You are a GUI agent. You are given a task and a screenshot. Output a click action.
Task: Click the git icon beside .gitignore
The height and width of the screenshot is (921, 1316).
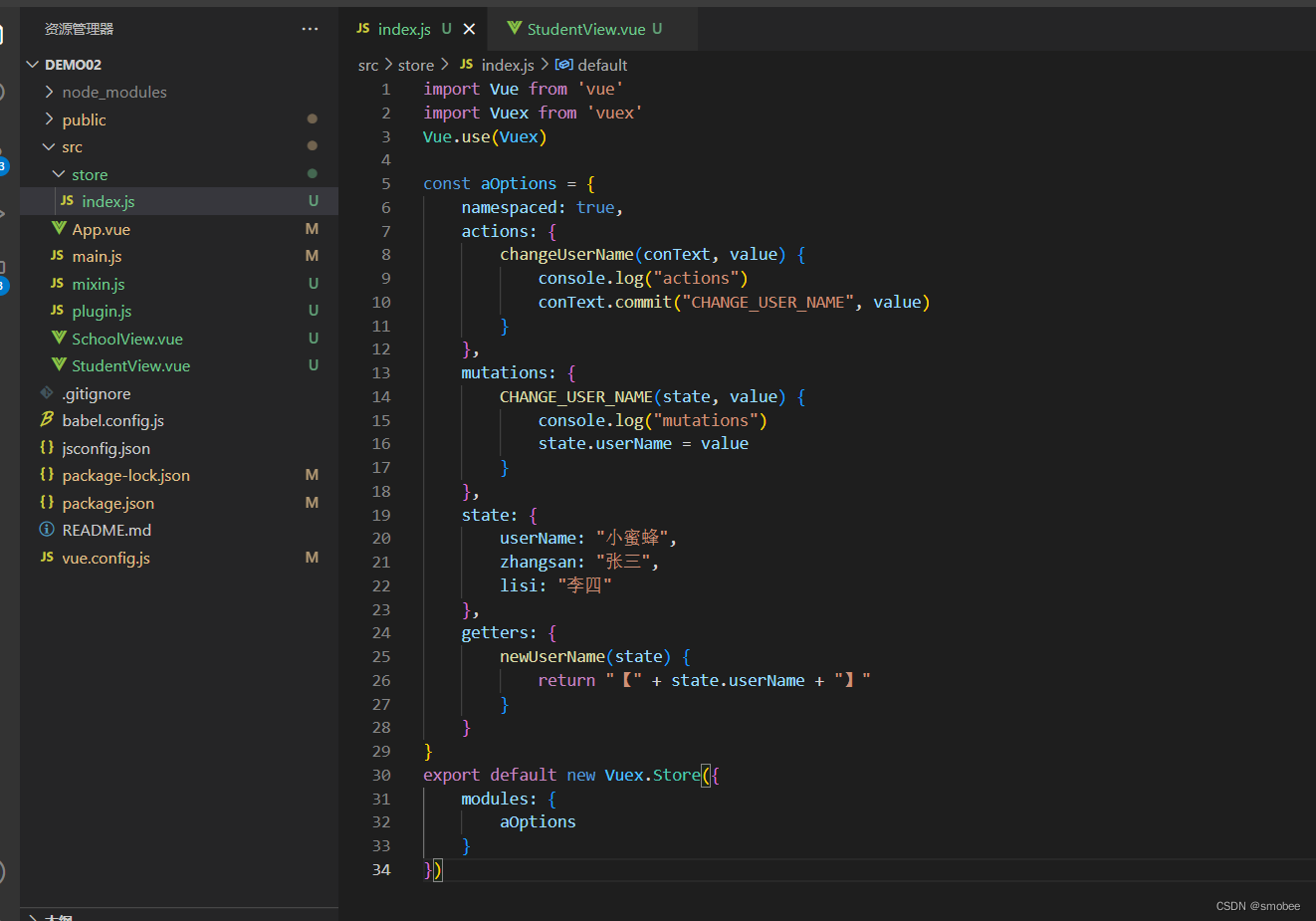coord(47,392)
